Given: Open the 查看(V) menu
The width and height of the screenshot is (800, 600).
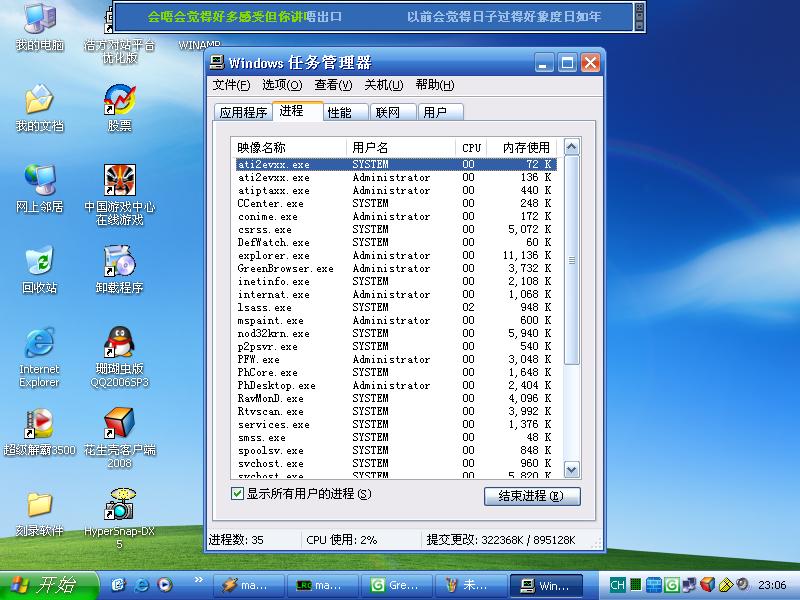Looking at the screenshot, I should coord(333,85).
